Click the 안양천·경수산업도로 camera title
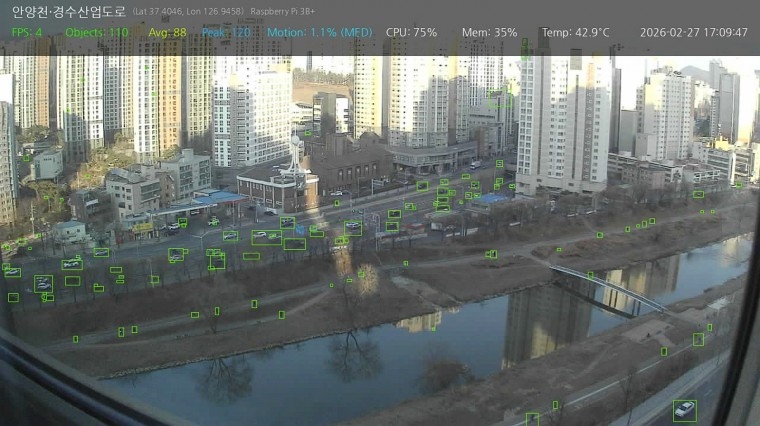Viewport: 760px width, 426px height. (69, 11)
